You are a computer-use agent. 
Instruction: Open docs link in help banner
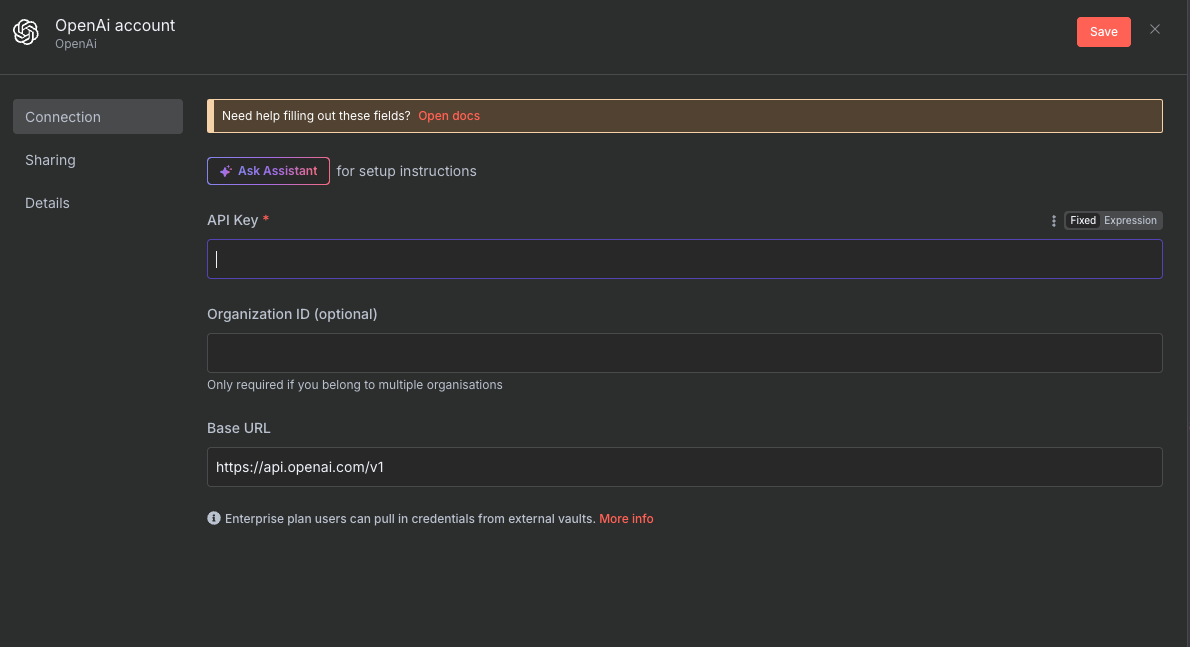pyautogui.click(x=449, y=116)
